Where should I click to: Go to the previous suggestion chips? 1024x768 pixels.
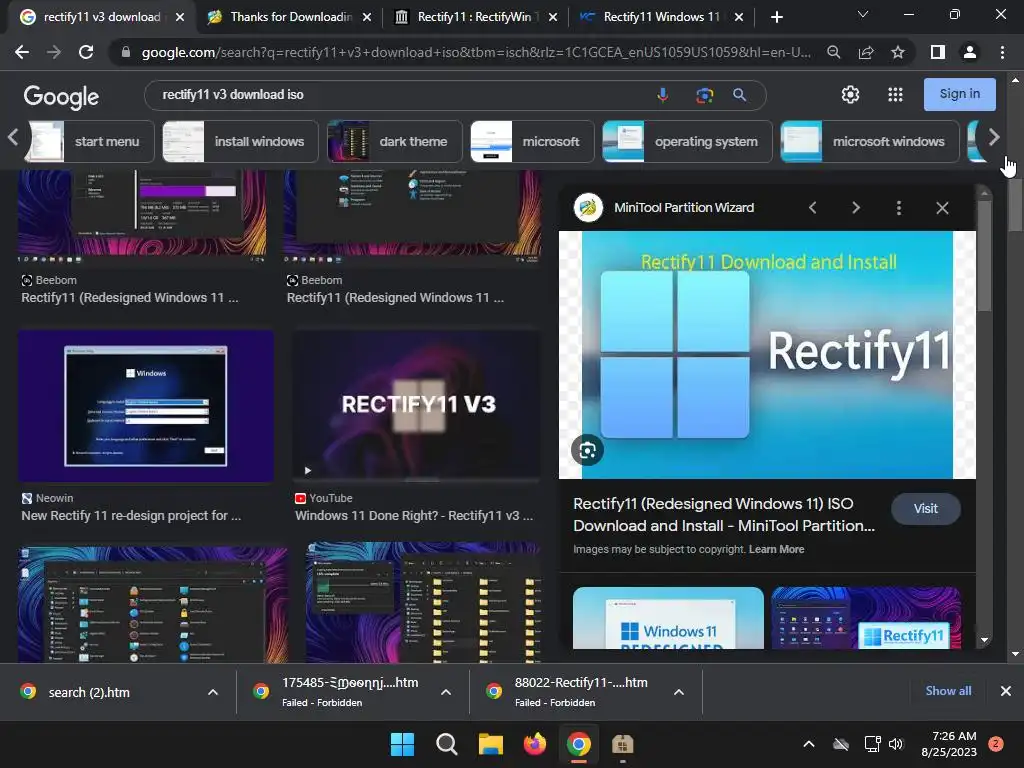[12, 138]
